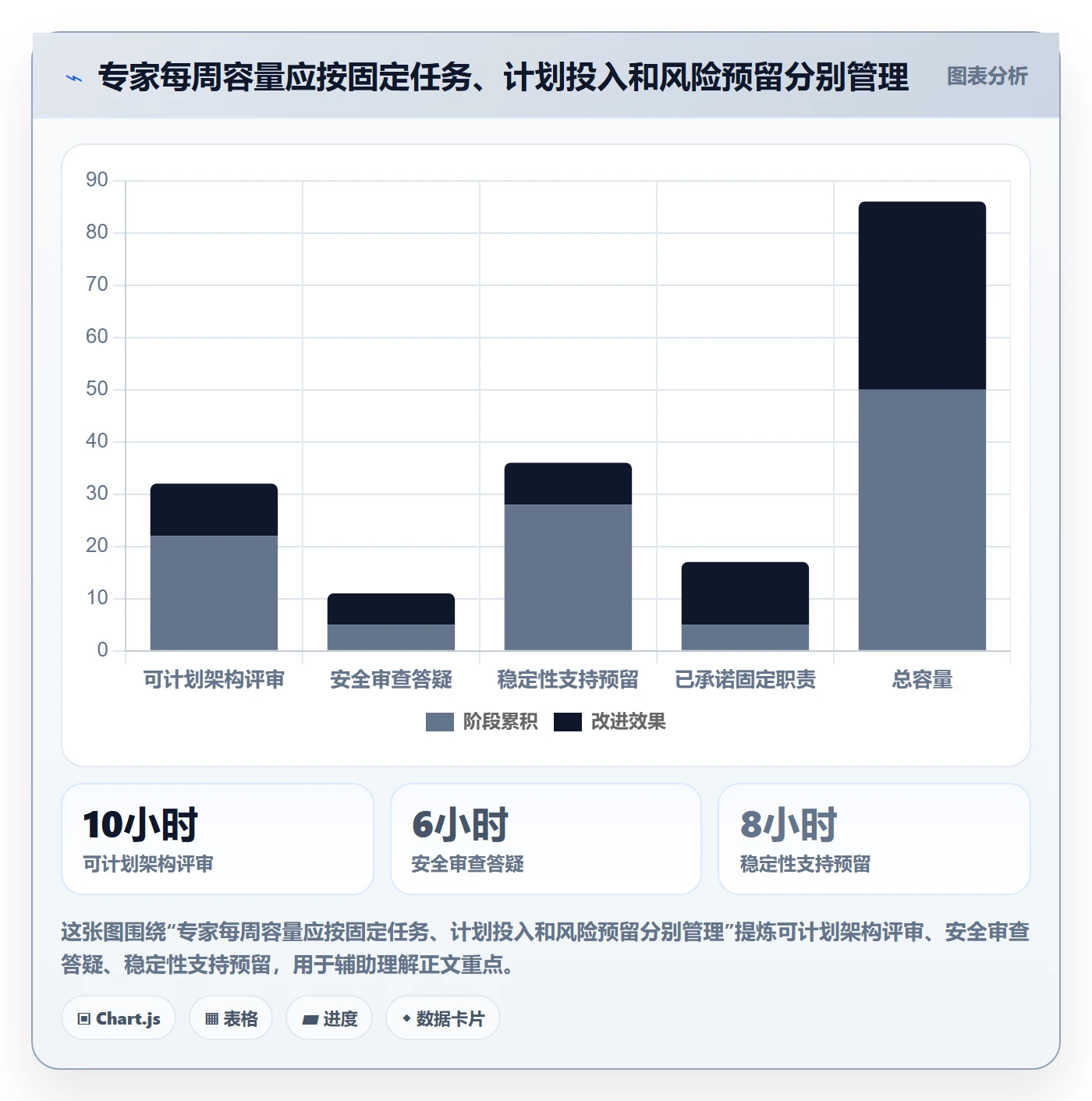
Task: Click the 稳定性支持预留 caption in the 8小时 card
Action: (x=805, y=864)
